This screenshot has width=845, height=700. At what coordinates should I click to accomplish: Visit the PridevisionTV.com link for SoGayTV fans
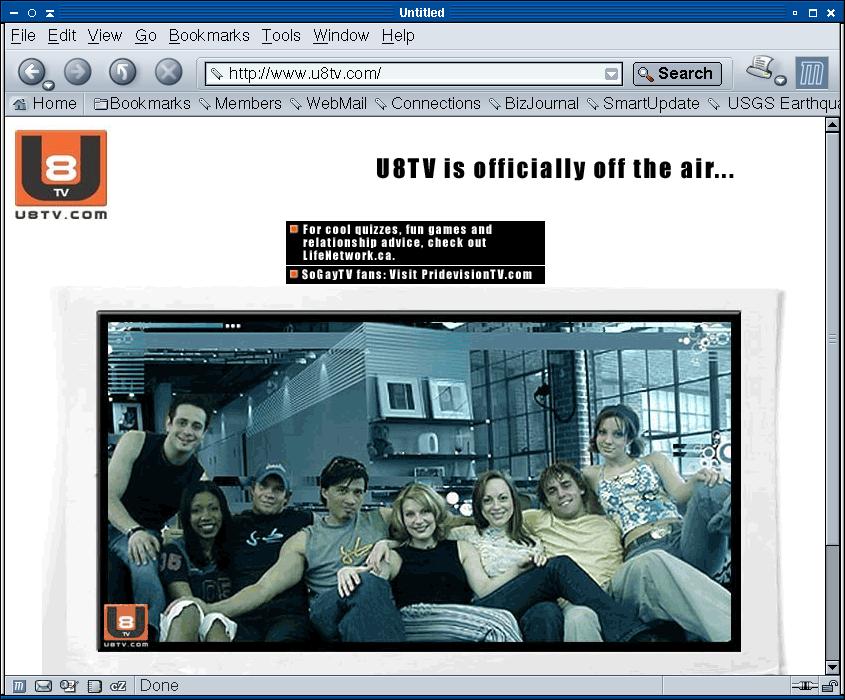pos(415,275)
